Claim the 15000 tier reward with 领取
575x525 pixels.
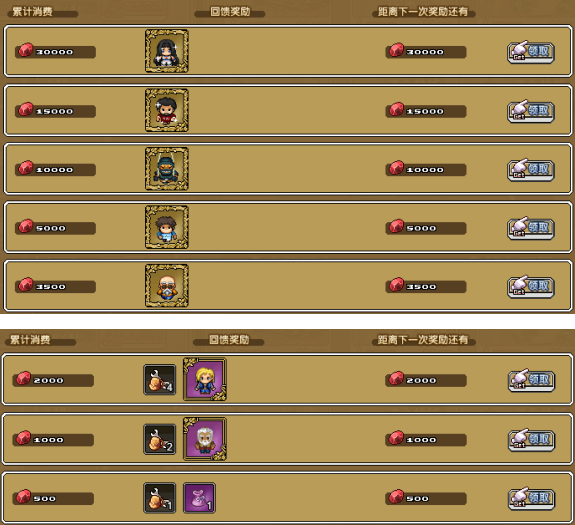531,111
